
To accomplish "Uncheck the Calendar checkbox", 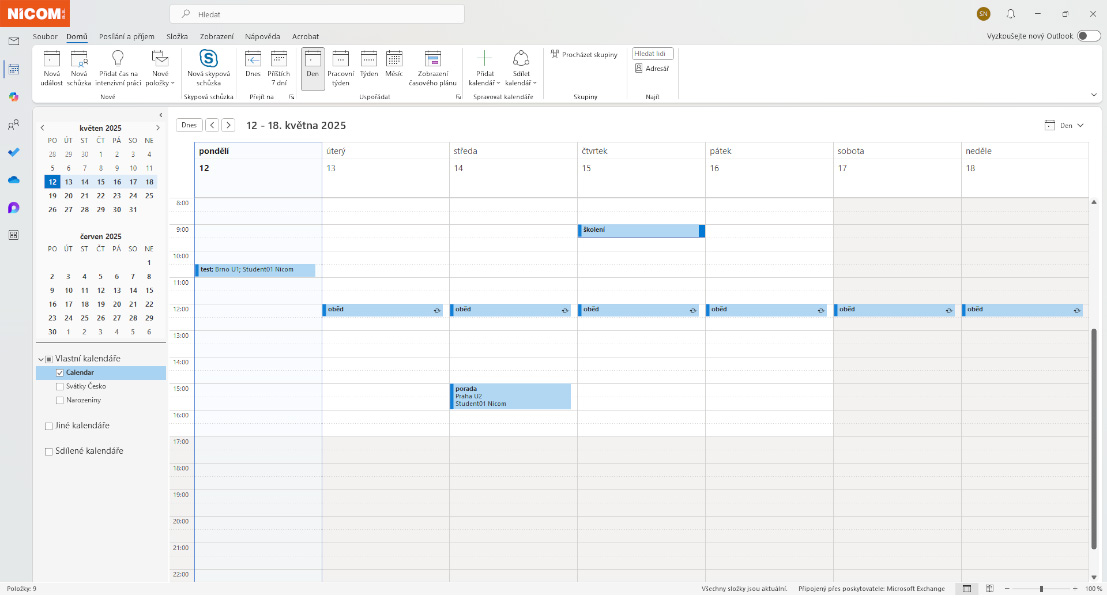I will coord(60,373).
